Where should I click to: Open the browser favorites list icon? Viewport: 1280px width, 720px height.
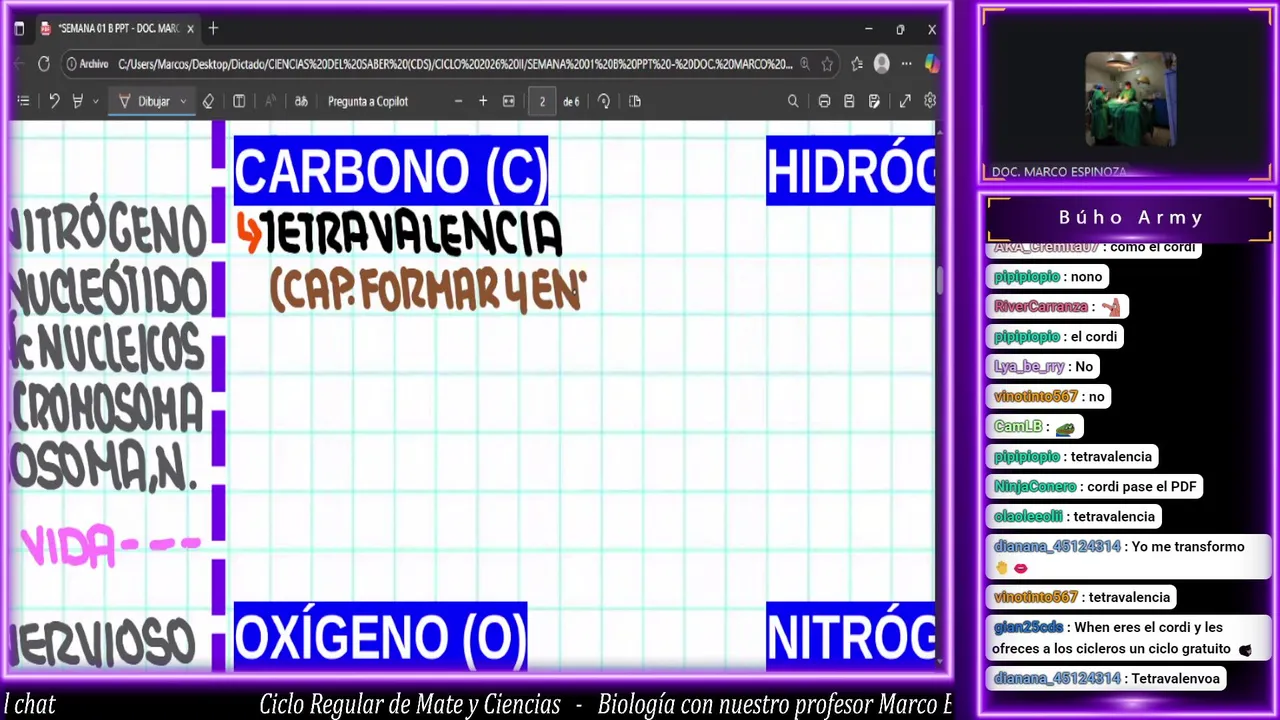[x=857, y=64]
